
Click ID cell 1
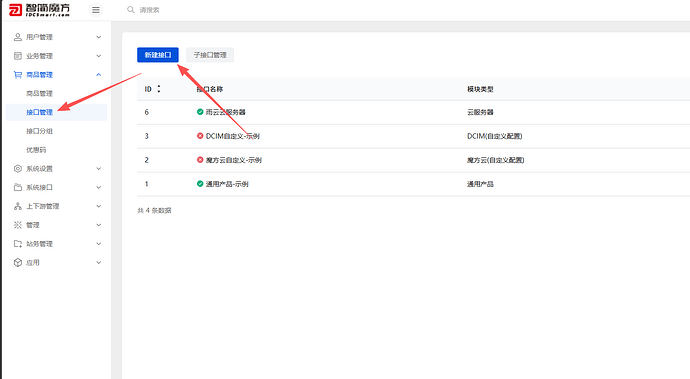click(x=147, y=184)
